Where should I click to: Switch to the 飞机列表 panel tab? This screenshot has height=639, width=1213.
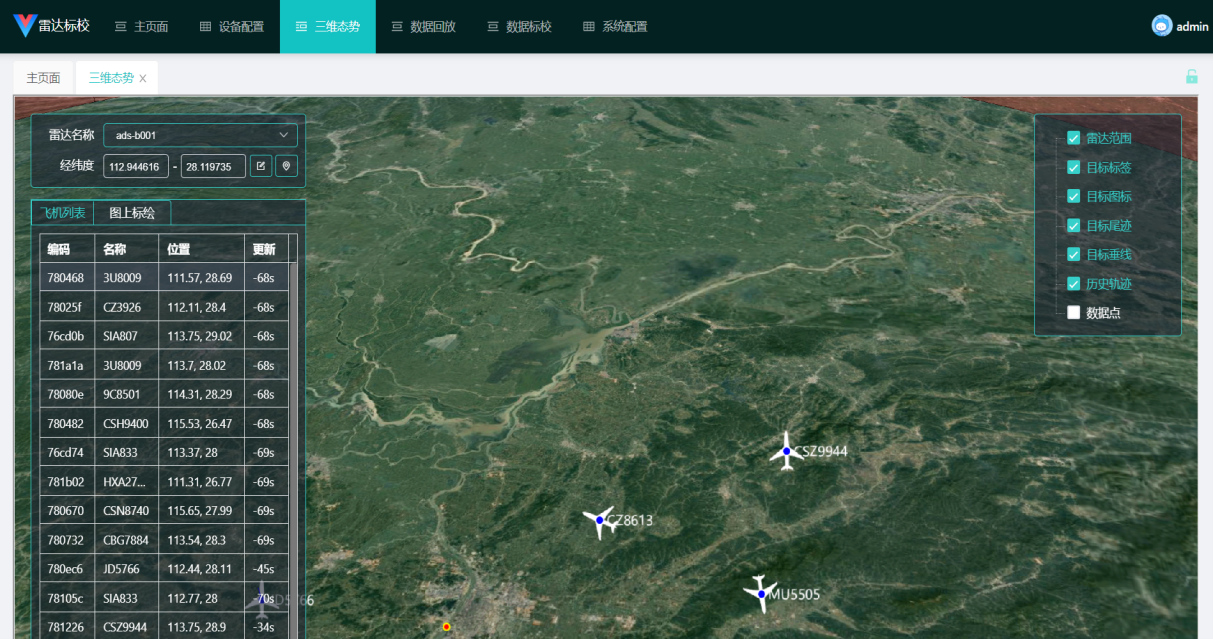(62, 212)
